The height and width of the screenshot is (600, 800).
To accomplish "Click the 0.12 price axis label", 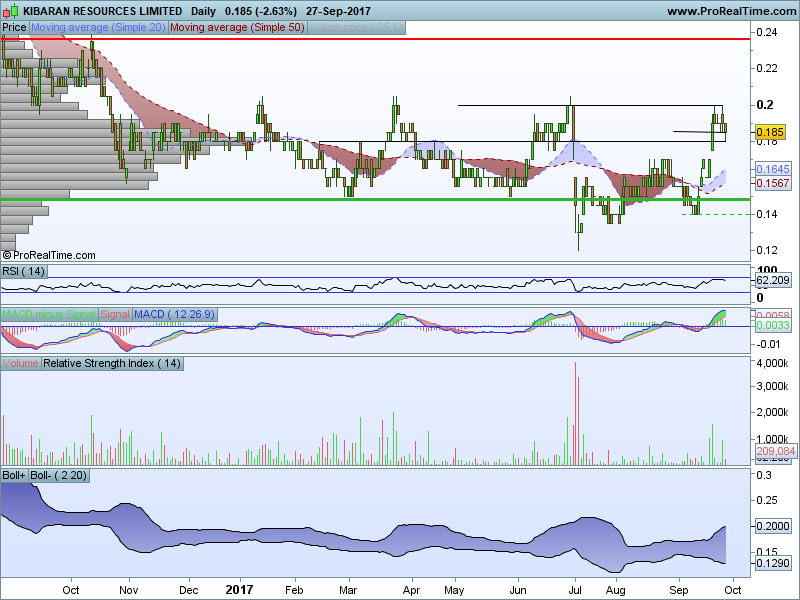I will [767, 250].
